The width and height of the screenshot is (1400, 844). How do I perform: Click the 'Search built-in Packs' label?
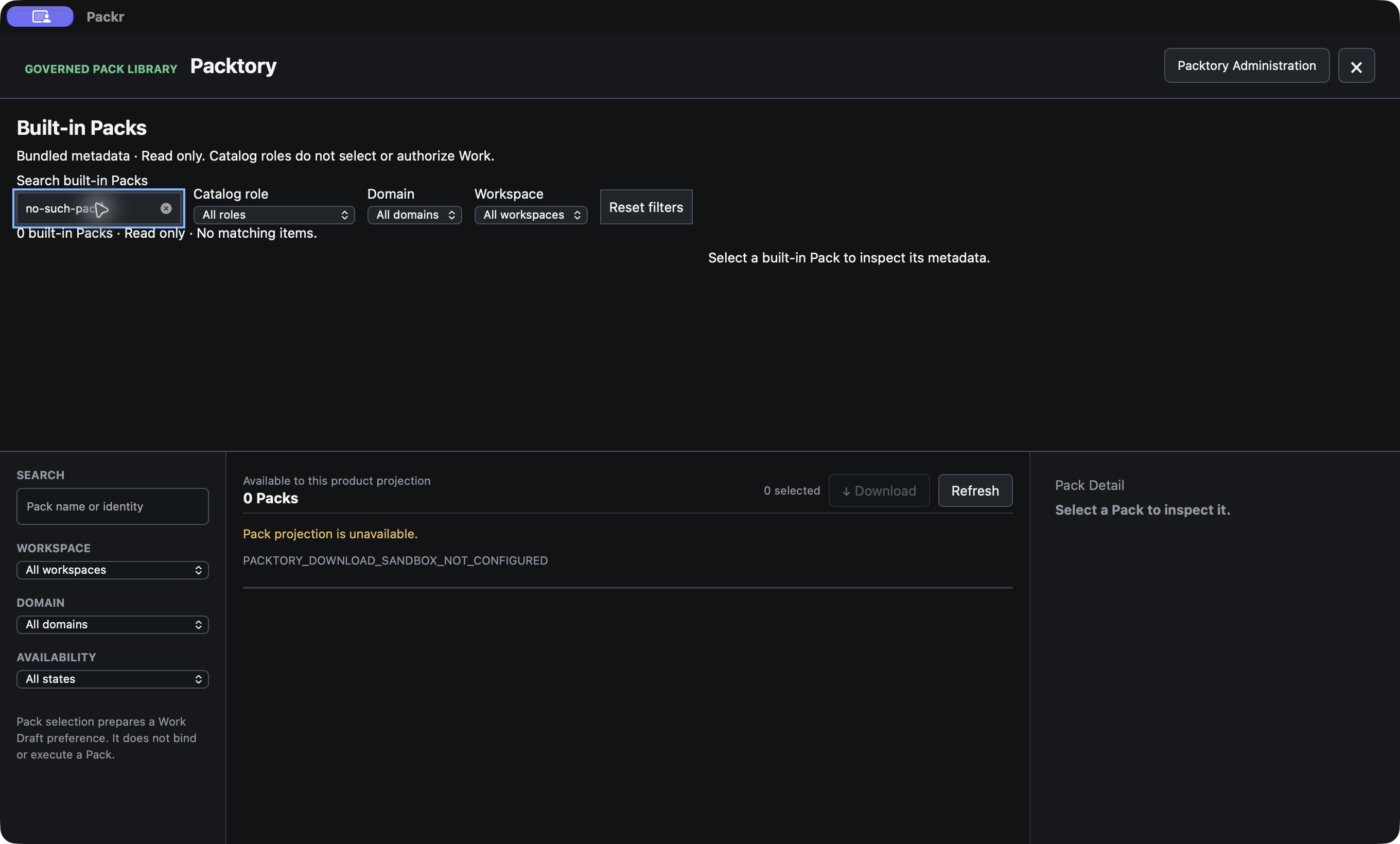coord(82,181)
